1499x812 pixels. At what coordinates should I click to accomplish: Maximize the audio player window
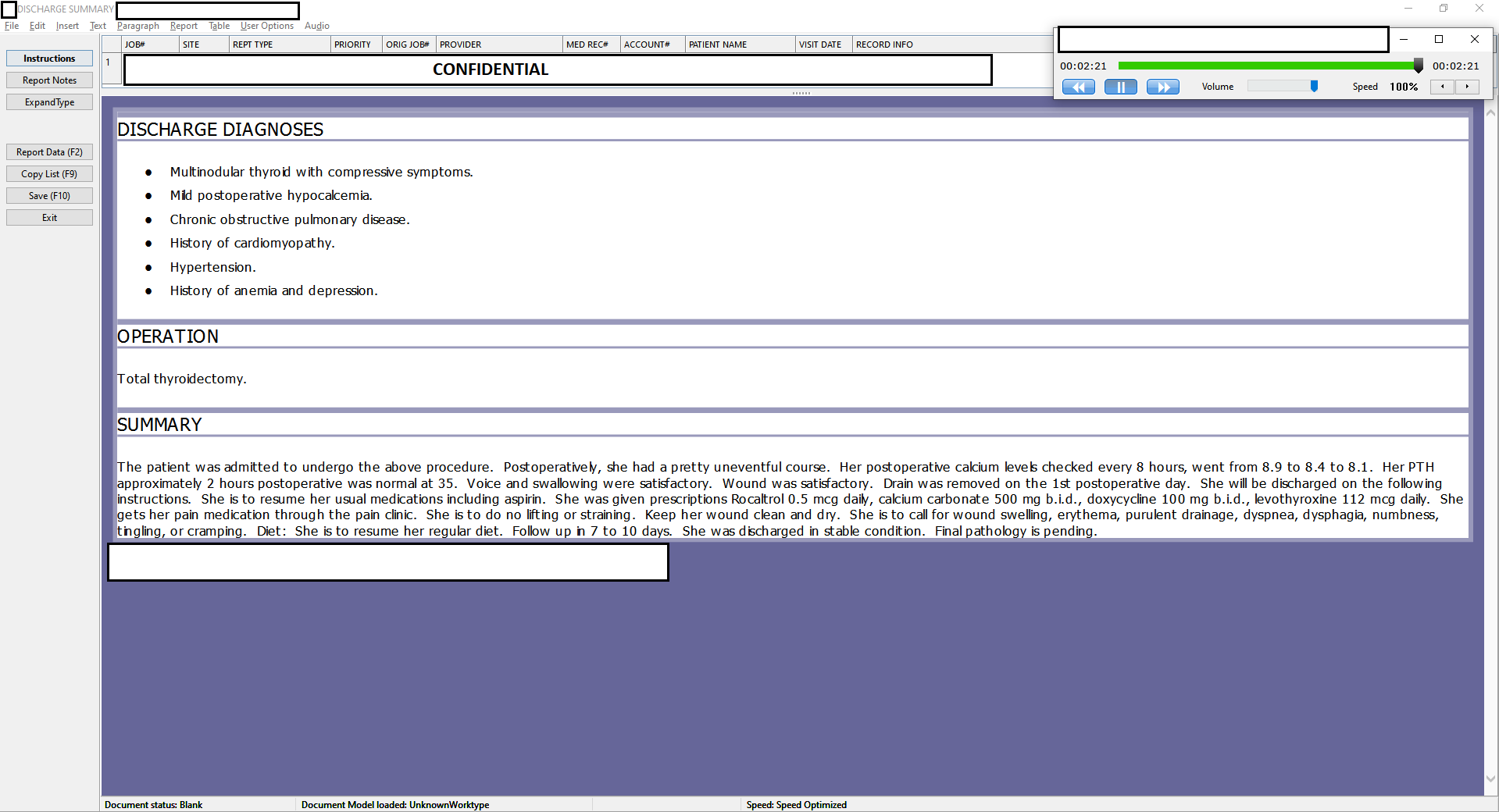click(x=1439, y=39)
